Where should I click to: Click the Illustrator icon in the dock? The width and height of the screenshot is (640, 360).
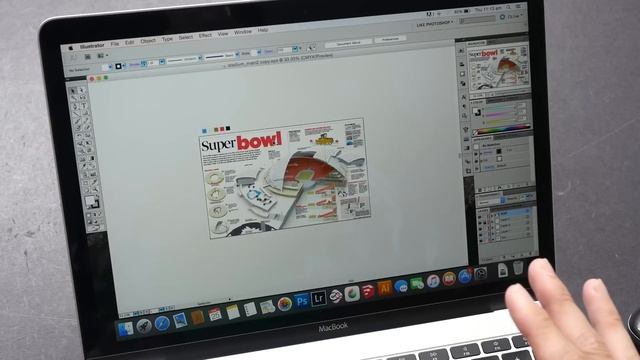(384, 288)
